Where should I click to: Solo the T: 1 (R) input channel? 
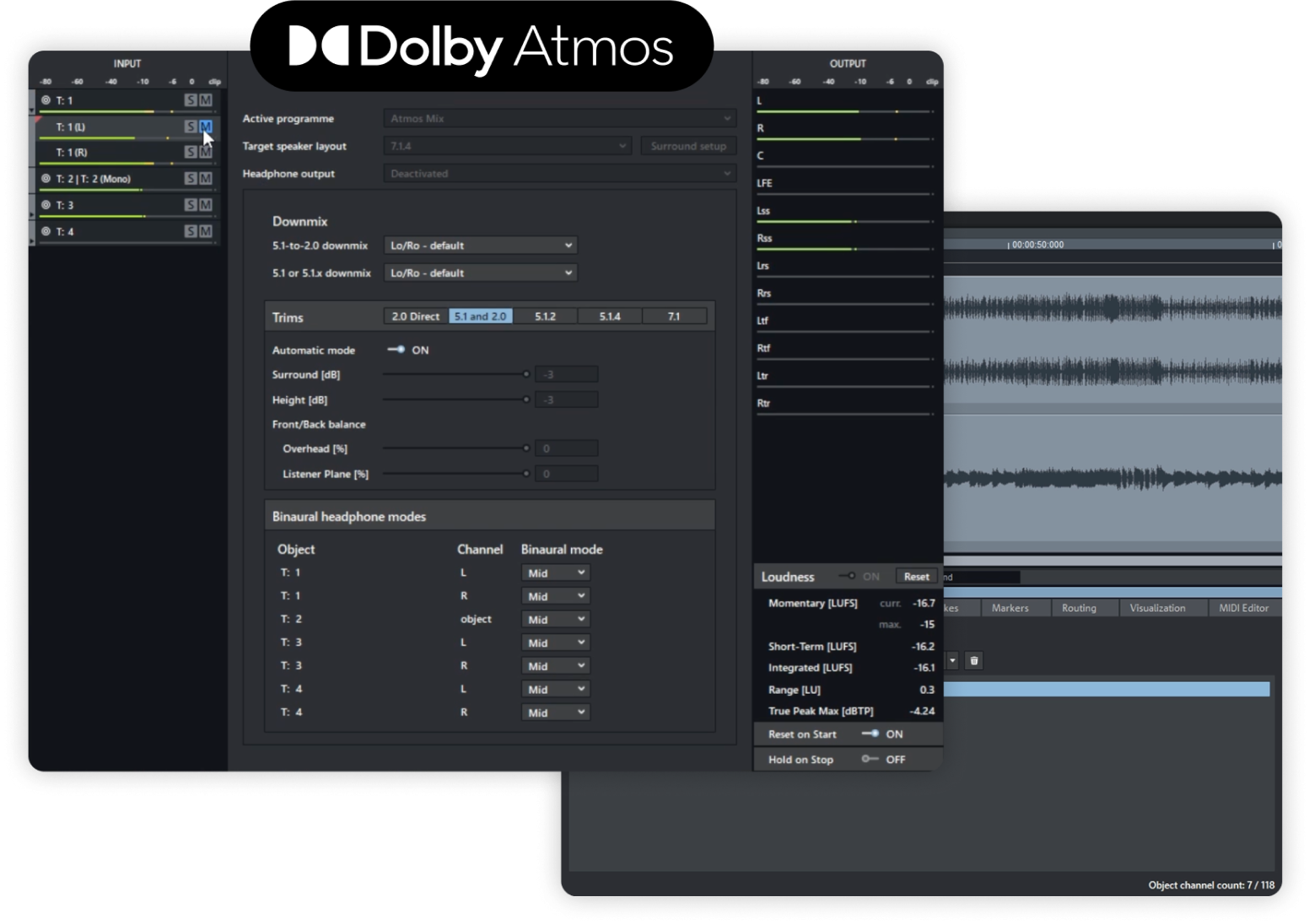(191, 152)
